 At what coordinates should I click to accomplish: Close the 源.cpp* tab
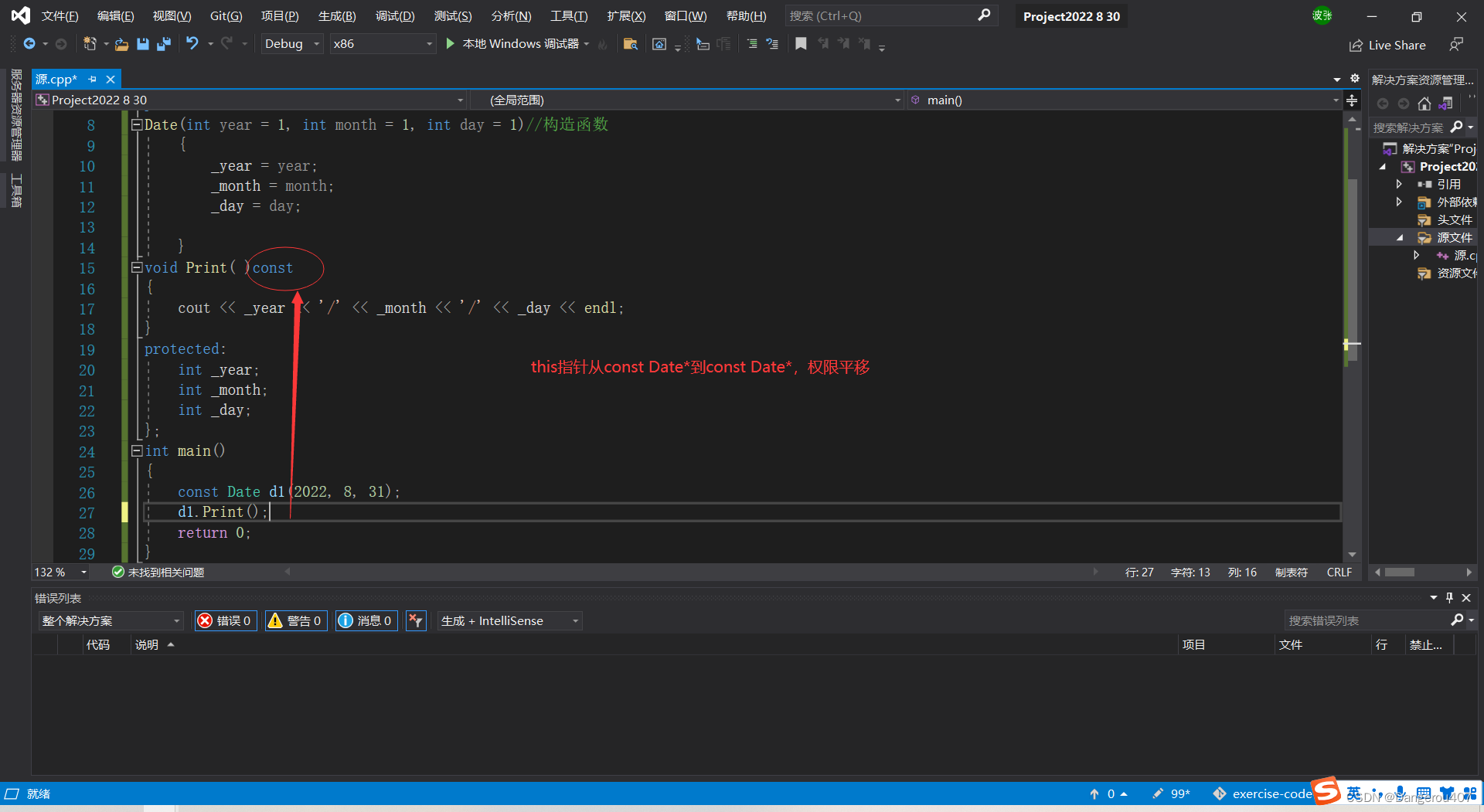click(111, 79)
